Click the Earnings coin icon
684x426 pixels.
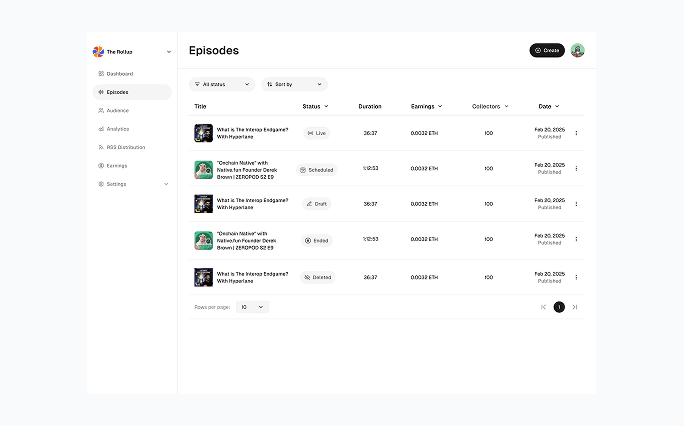(101, 166)
